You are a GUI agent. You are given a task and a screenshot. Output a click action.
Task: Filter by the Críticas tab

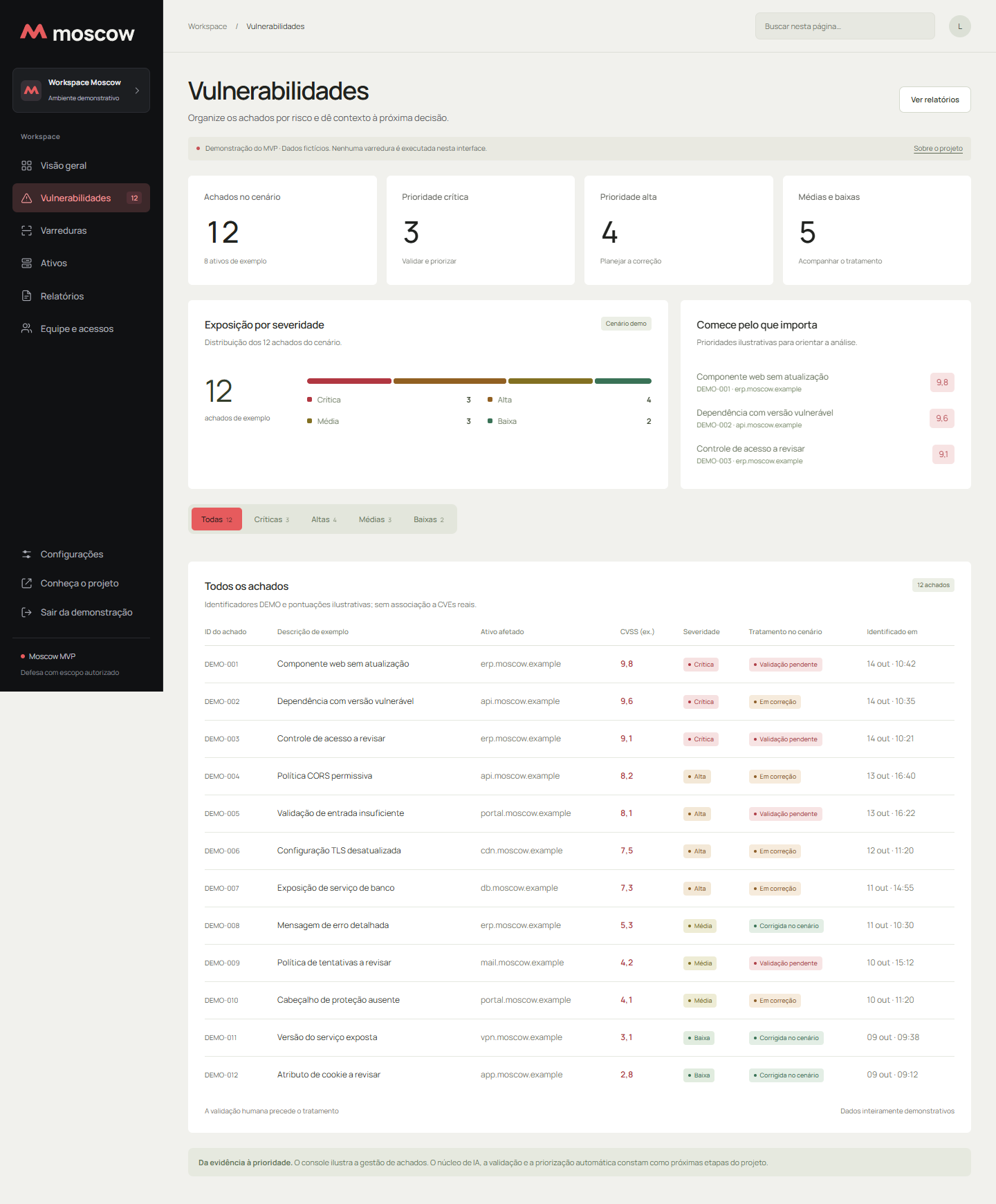[271, 519]
